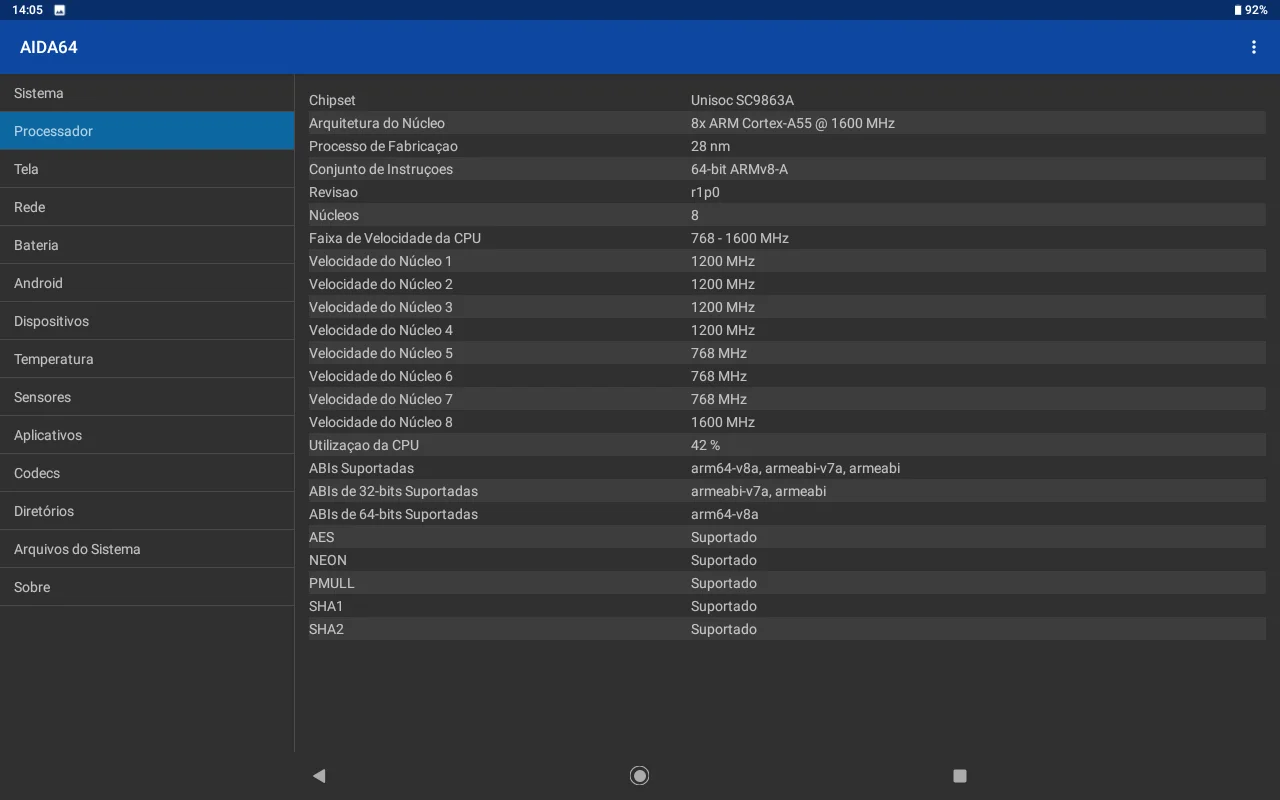Open the Sistema section
Screen dimensions: 1280x800
(147, 93)
